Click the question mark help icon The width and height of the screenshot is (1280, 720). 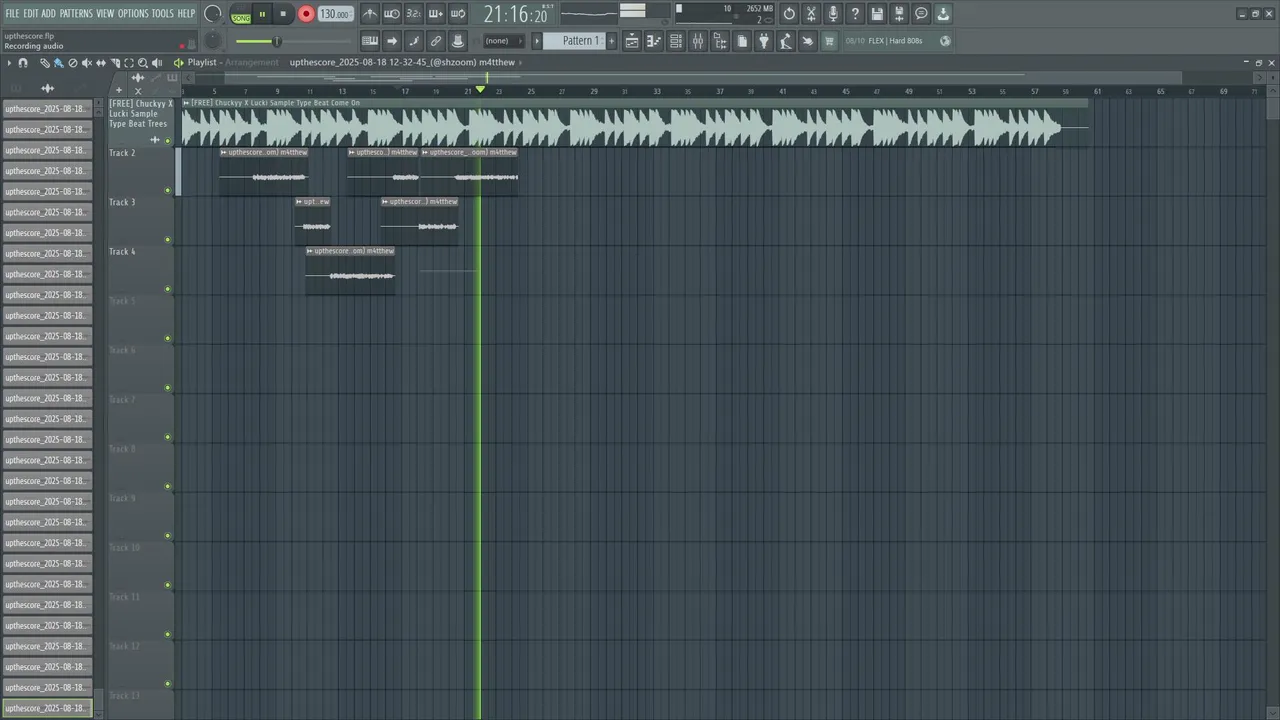(855, 14)
